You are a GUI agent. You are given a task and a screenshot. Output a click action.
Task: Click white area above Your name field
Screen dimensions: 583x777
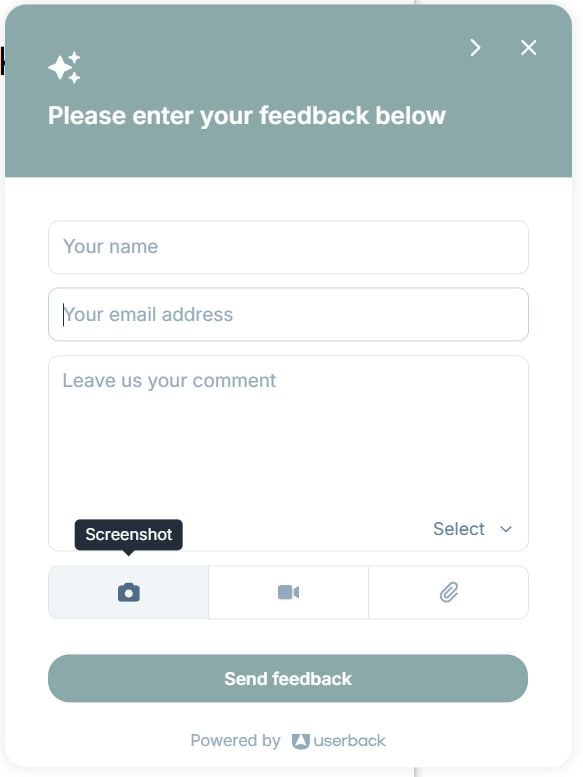click(288, 199)
